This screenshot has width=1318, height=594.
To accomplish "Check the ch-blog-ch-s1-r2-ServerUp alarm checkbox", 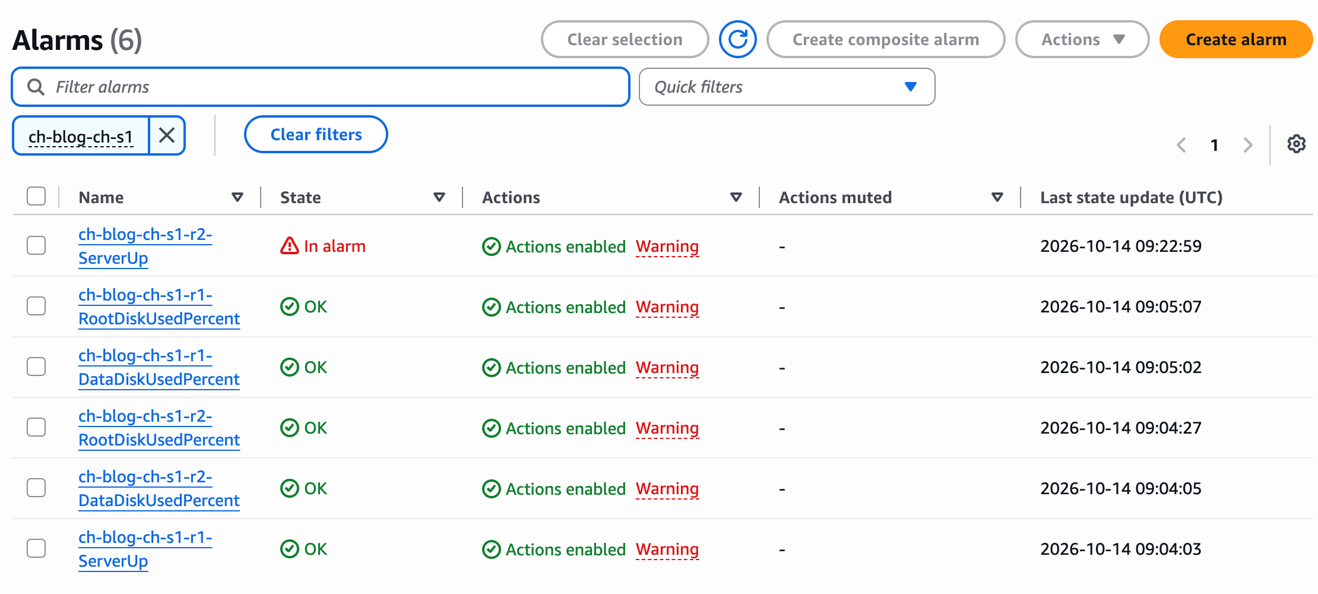I will click(x=36, y=245).
